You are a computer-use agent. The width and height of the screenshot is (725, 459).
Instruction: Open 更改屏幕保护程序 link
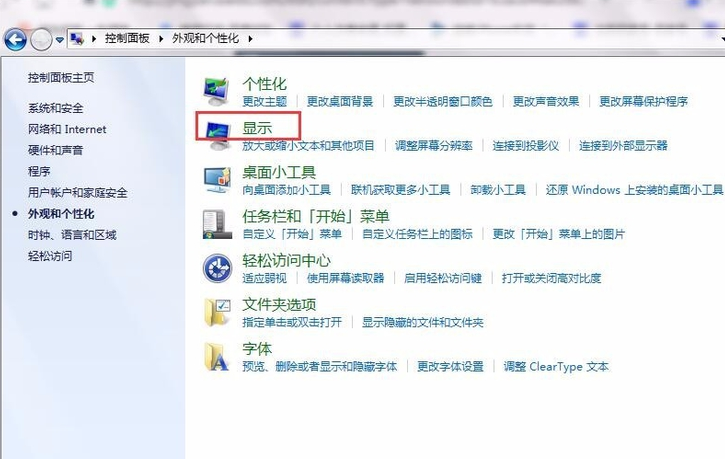pyautogui.click(x=643, y=102)
